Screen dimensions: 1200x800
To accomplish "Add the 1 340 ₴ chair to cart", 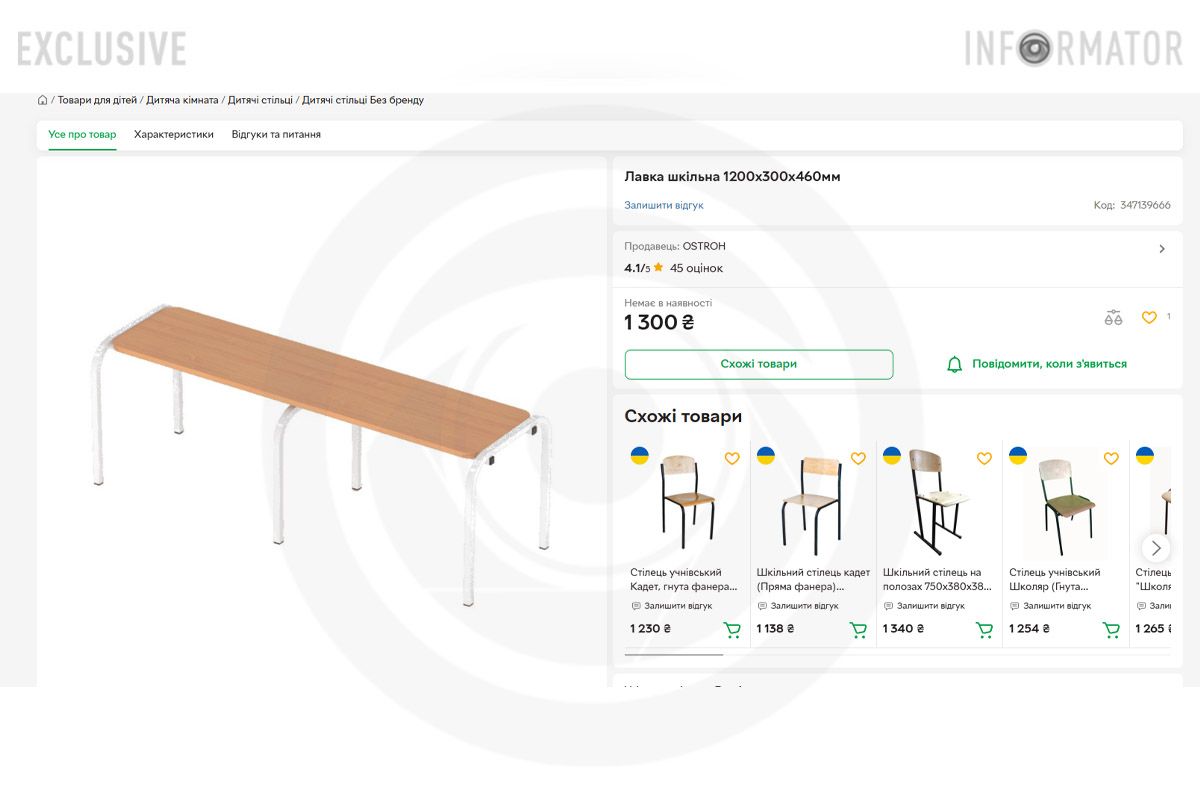I will [x=984, y=630].
